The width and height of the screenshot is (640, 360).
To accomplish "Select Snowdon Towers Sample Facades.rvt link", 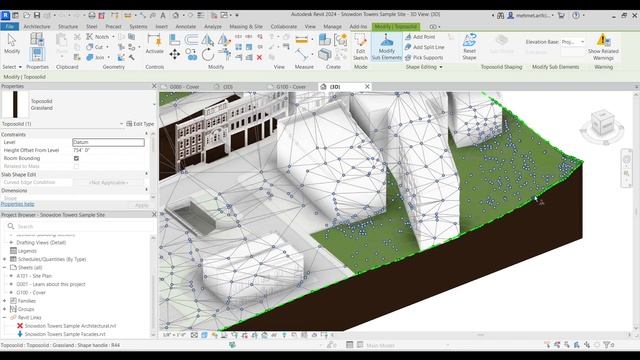I will coord(65,334).
